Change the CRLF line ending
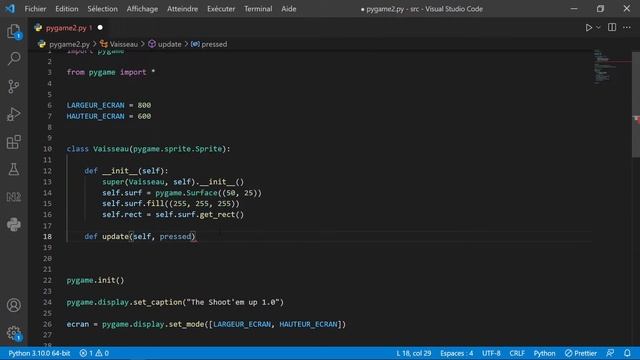 517,353
